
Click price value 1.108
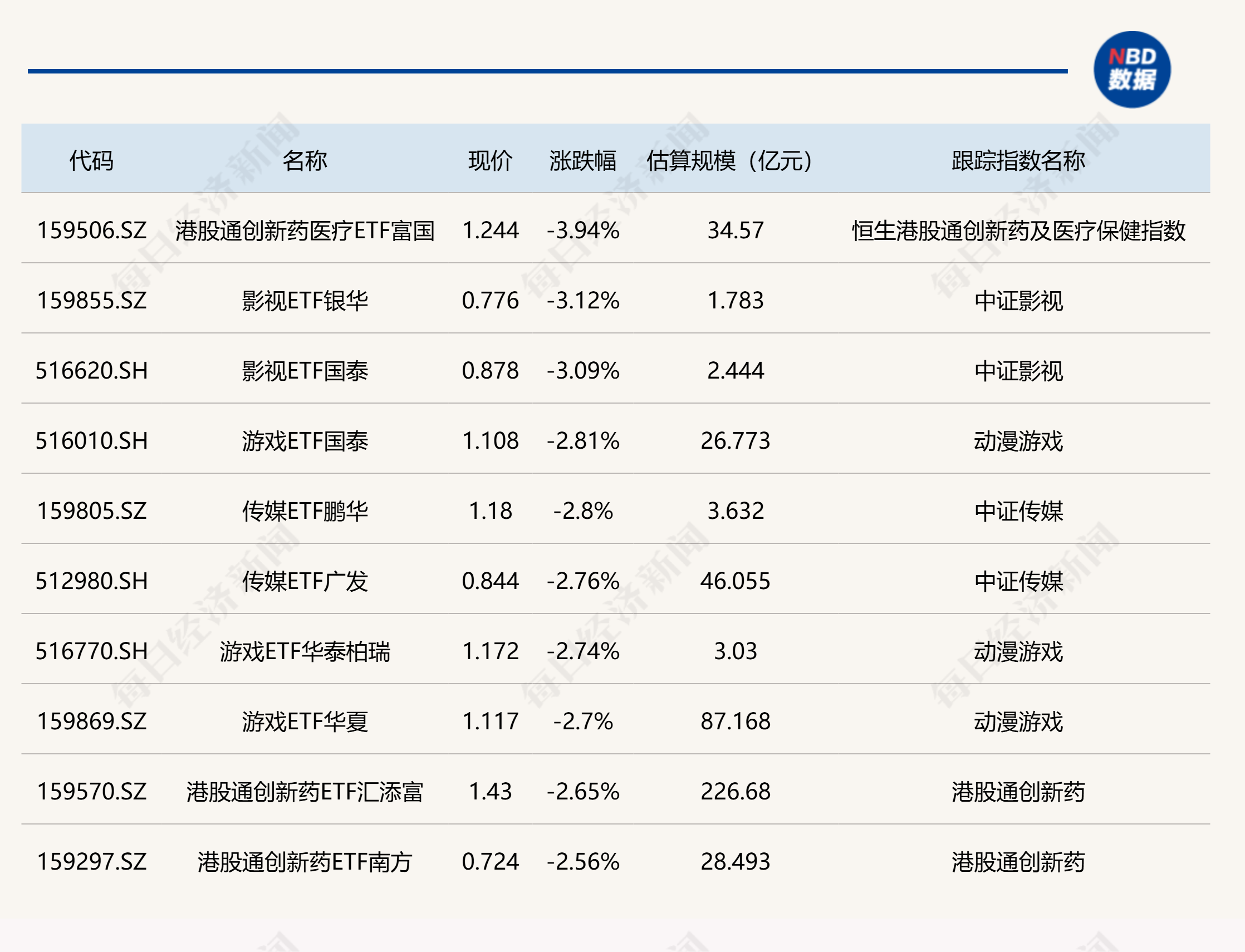490,441
